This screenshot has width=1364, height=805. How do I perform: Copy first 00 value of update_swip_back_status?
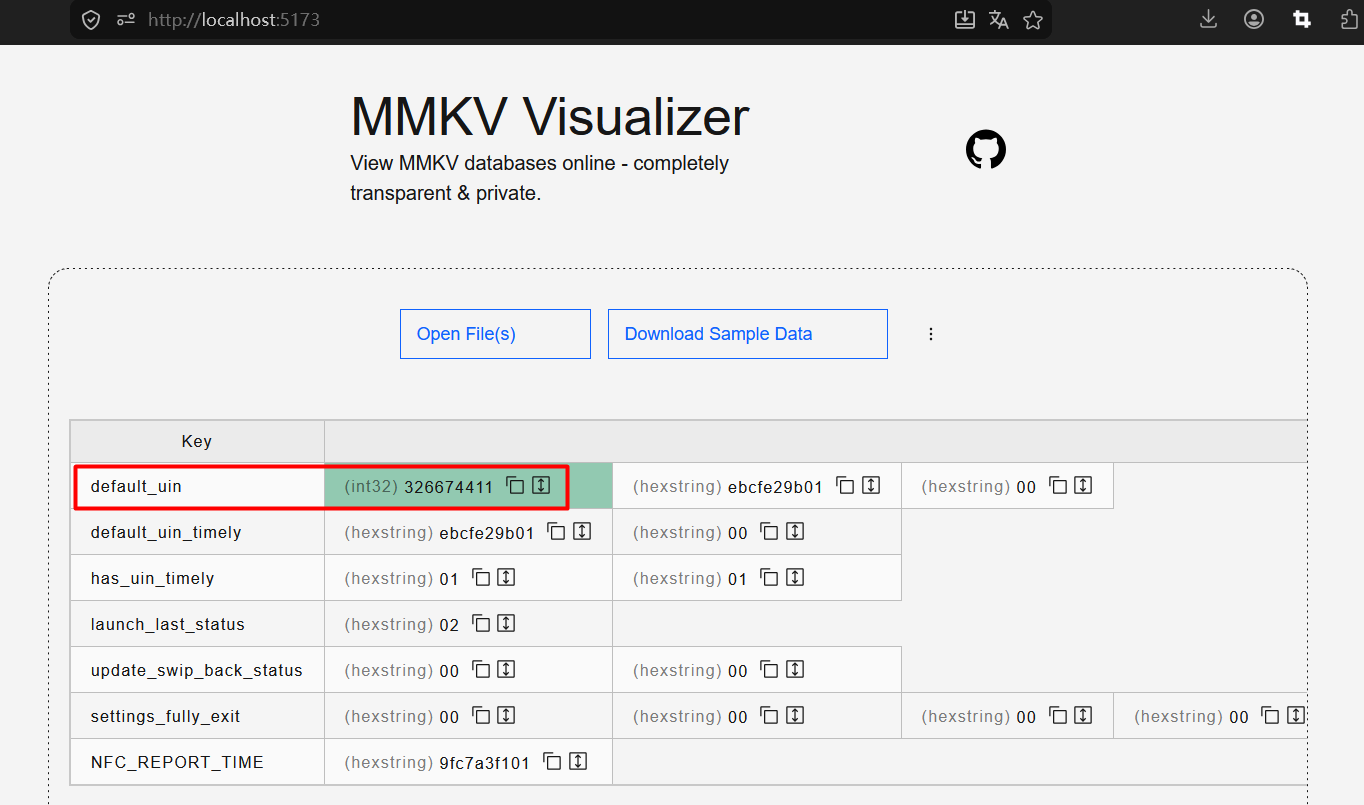[481, 670]
